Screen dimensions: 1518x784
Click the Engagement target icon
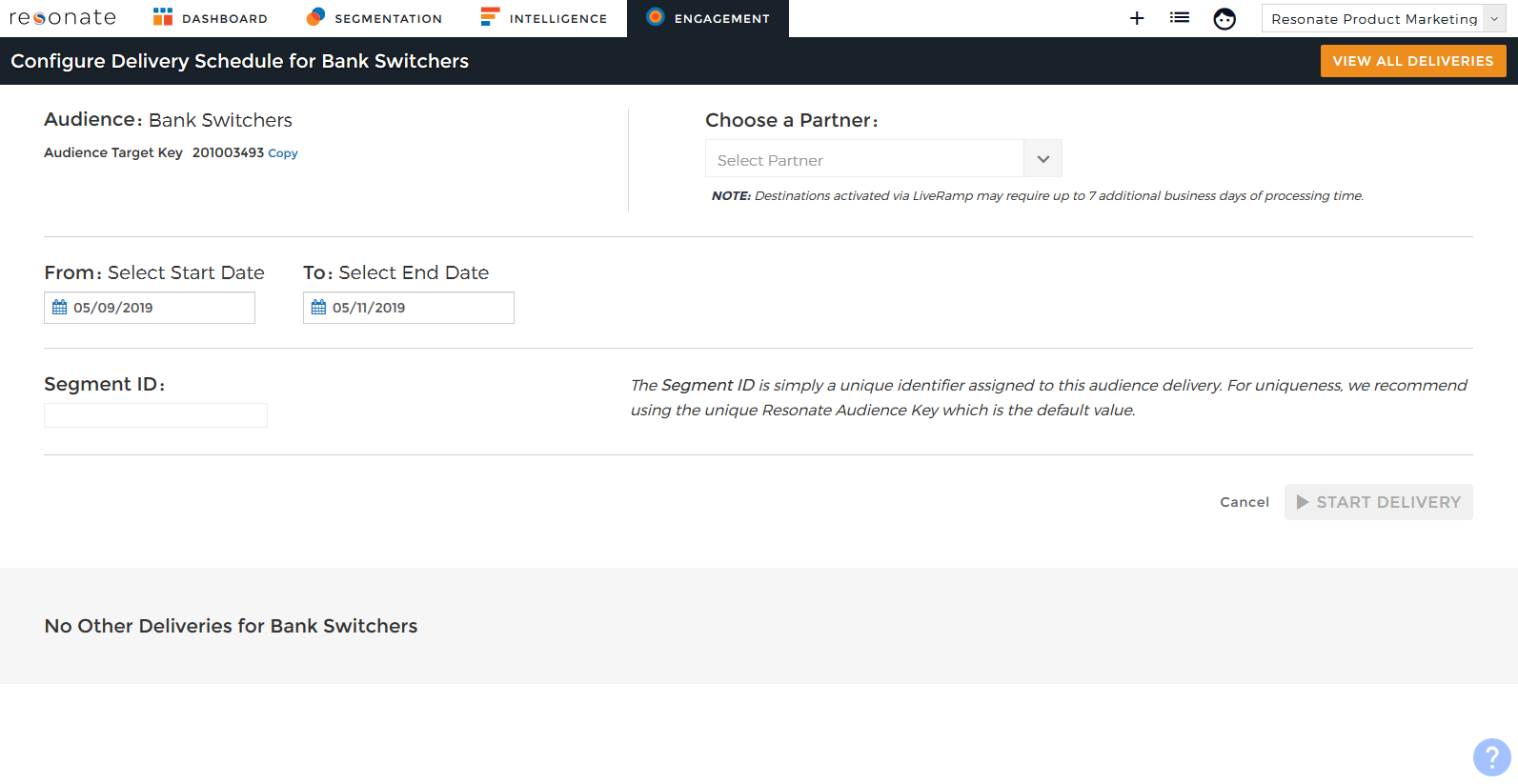click(655, 16)
